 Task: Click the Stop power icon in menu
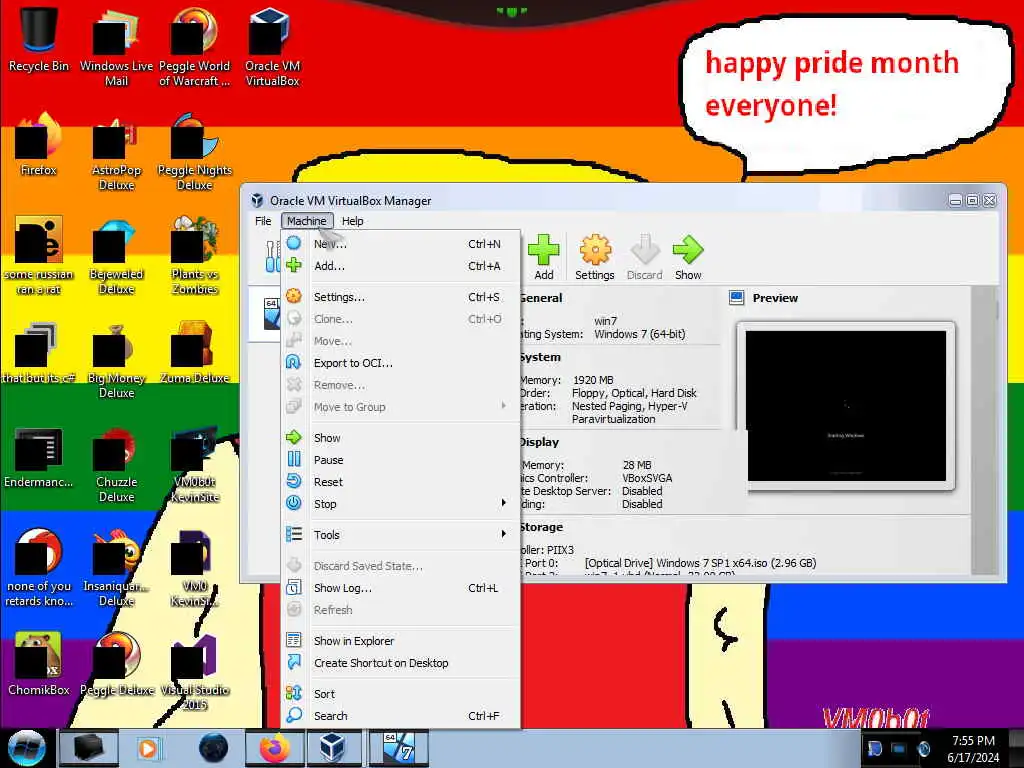click(294, 503)
